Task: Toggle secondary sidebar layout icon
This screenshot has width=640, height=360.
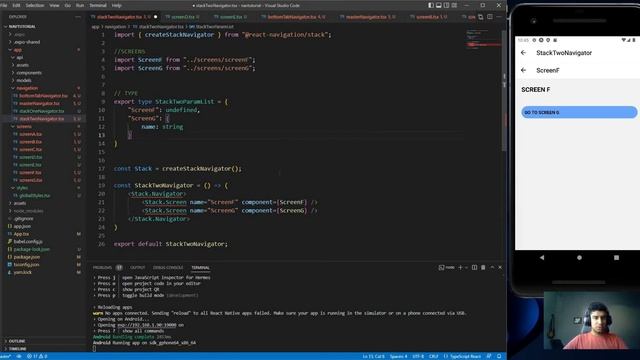Action: click(447, 5)
